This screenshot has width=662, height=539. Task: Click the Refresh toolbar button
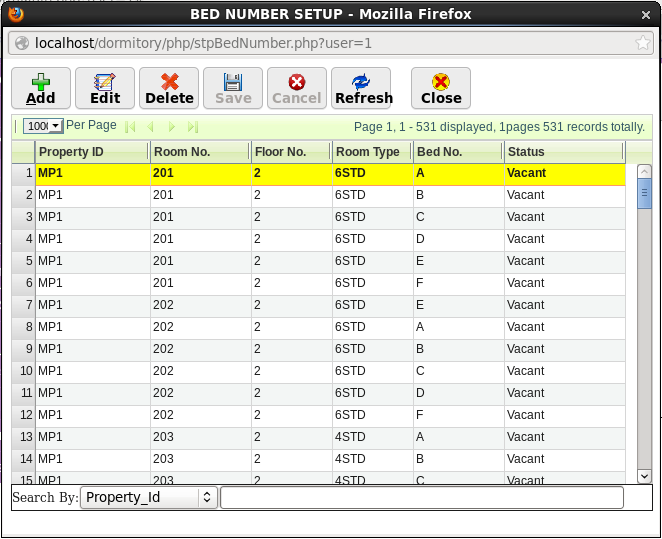point(363,88)
